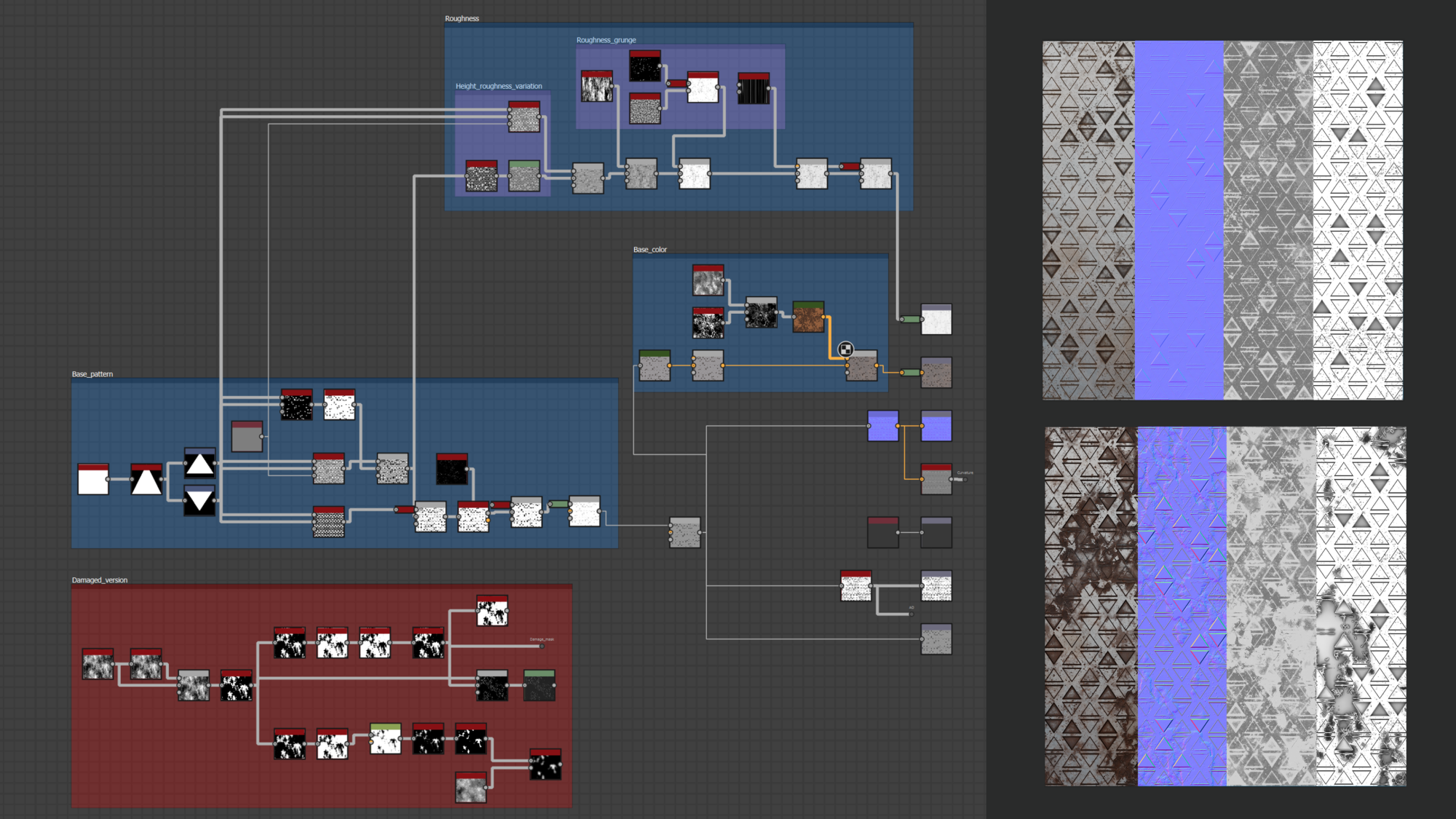Click the clean material blue normal map preview
The height and width of the screenshot is (819, 1456).
point(1179,220)
